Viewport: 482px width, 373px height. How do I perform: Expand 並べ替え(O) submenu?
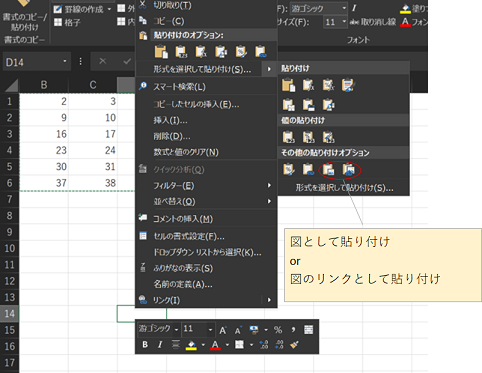[206, 201]
